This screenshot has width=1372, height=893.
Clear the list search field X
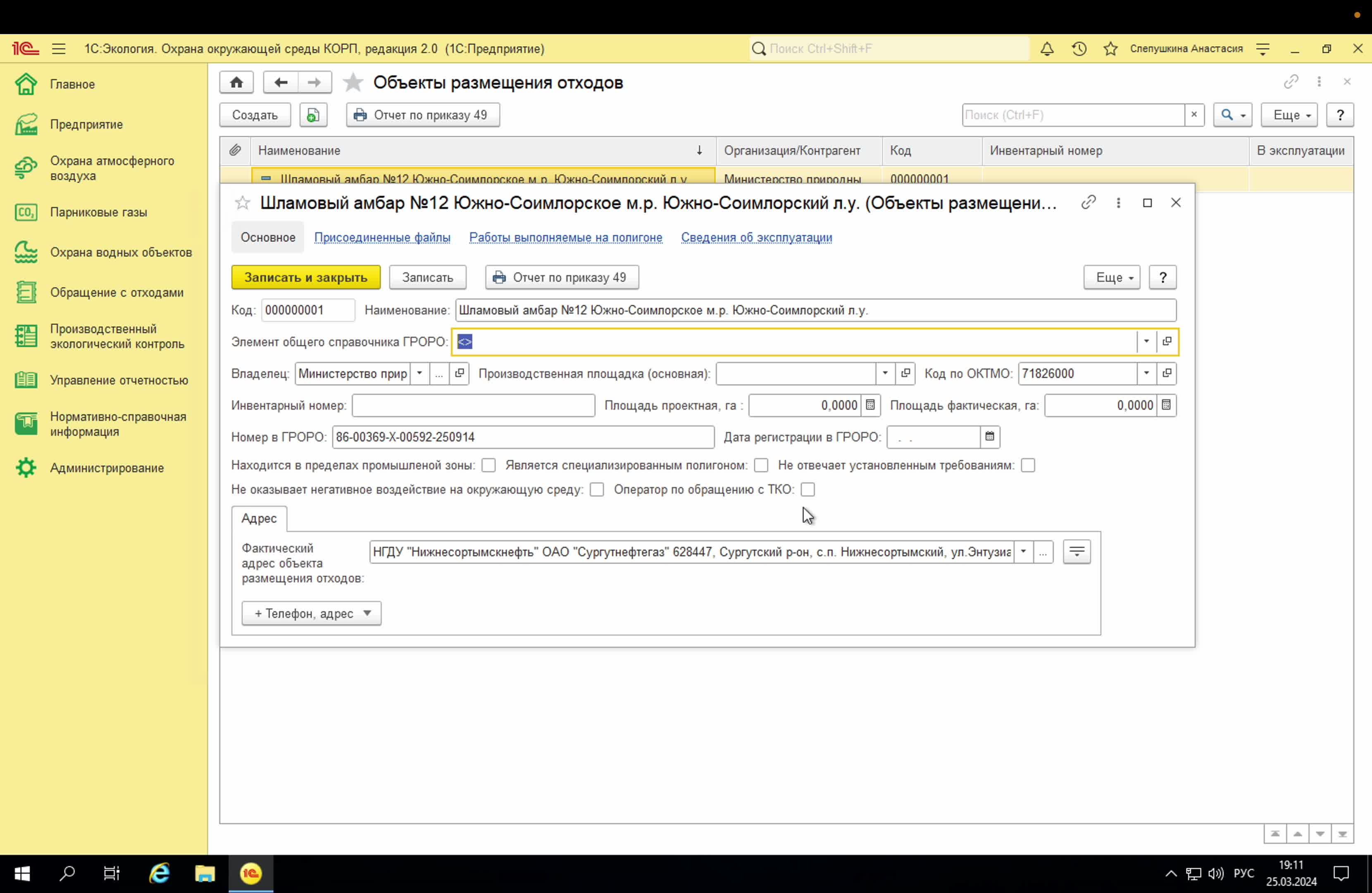click(x=1194, y=115)
